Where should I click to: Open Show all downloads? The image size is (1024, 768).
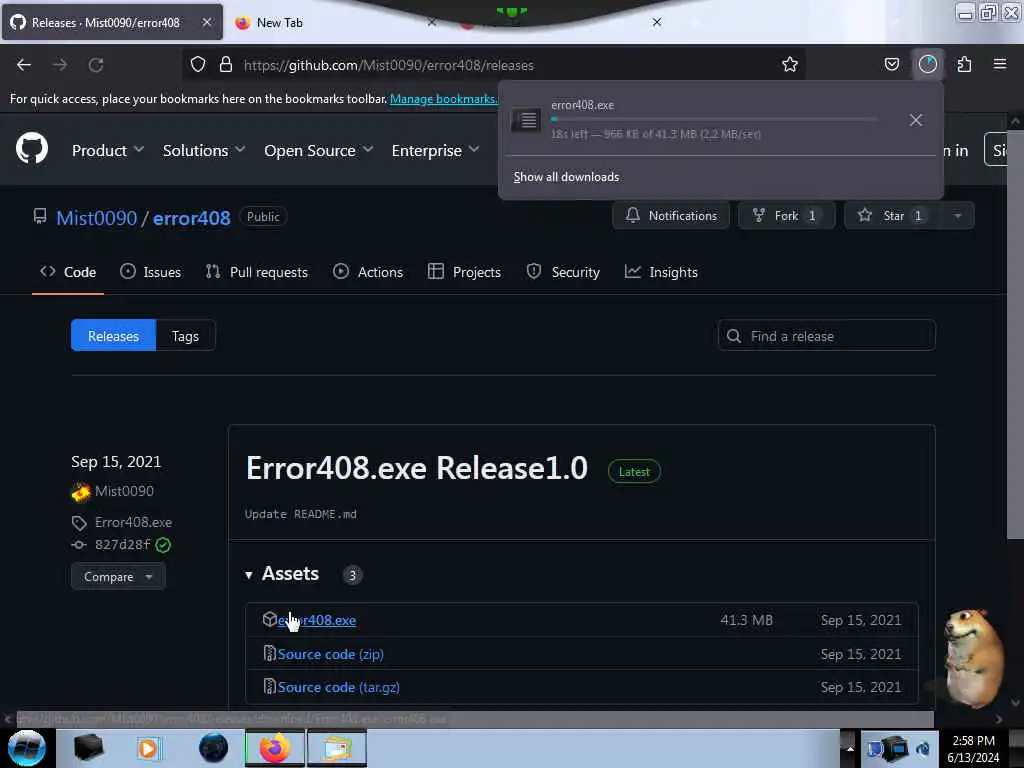pyautogui.click(x=566, y=177)
